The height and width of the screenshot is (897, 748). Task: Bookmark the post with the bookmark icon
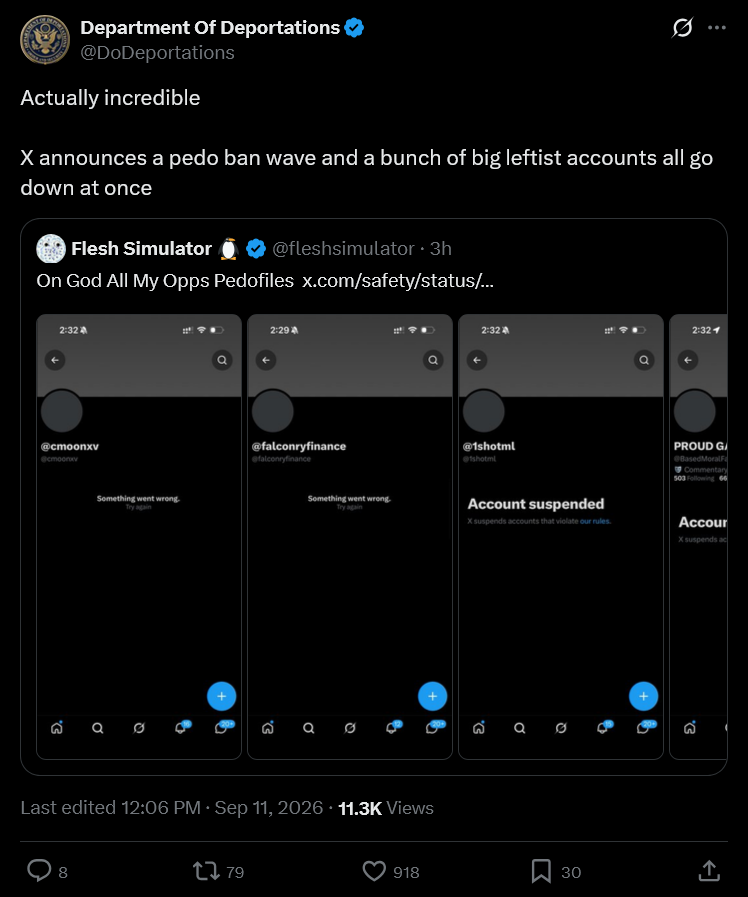tap(541, 871)
